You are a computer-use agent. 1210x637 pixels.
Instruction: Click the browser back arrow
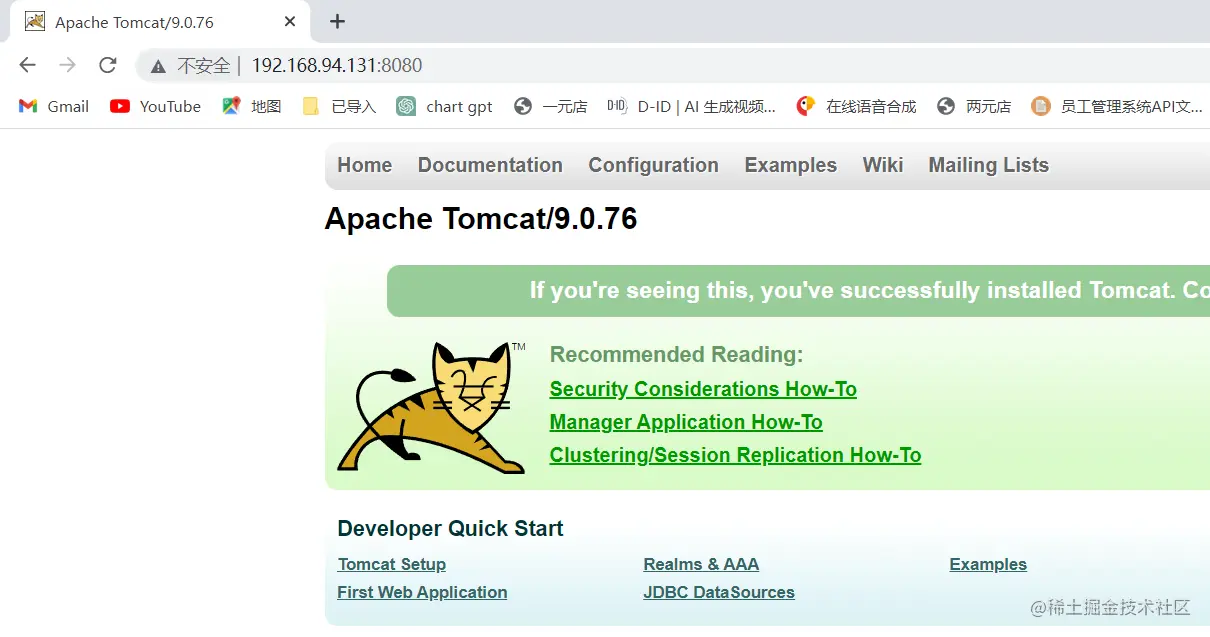27,65
